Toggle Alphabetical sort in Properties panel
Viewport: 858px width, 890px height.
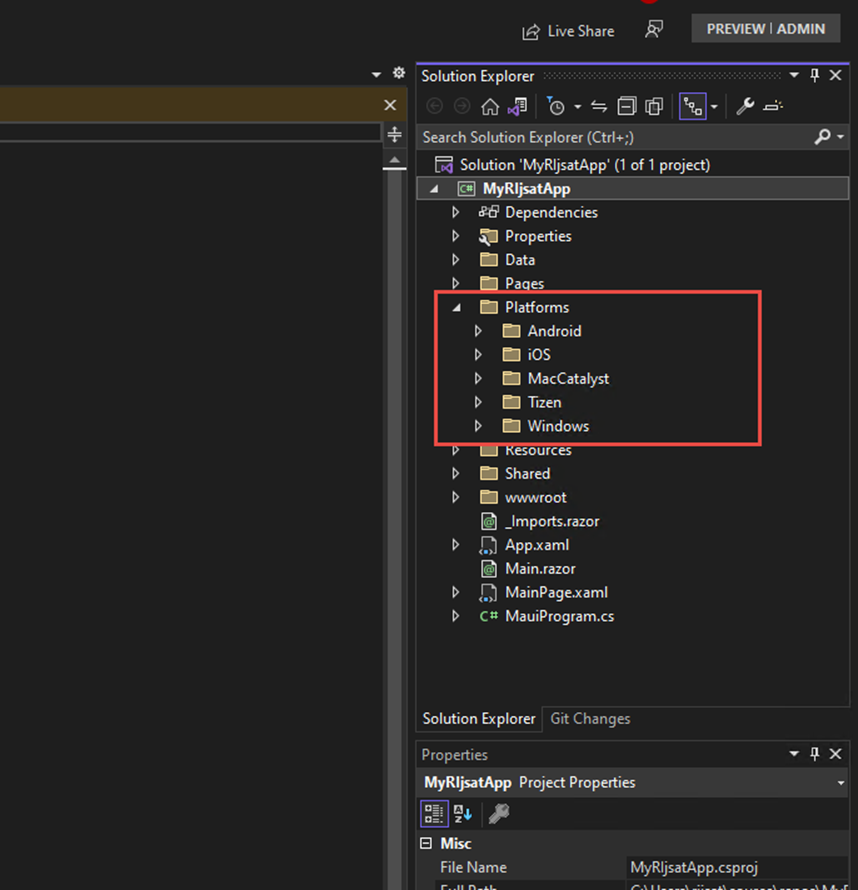[x=462, y=813]
